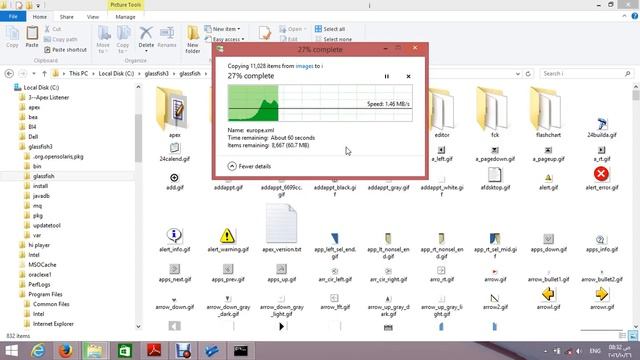Collapse dialog with Fewer details
This screenshot has width=640, height=360.
pyautogui.click(x=249, y=166)
